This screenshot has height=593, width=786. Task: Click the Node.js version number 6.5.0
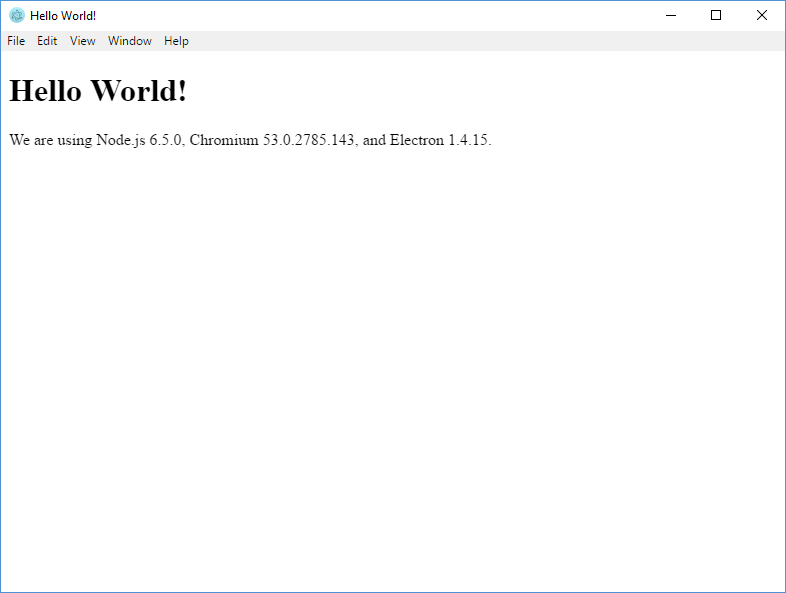[166, 140]
